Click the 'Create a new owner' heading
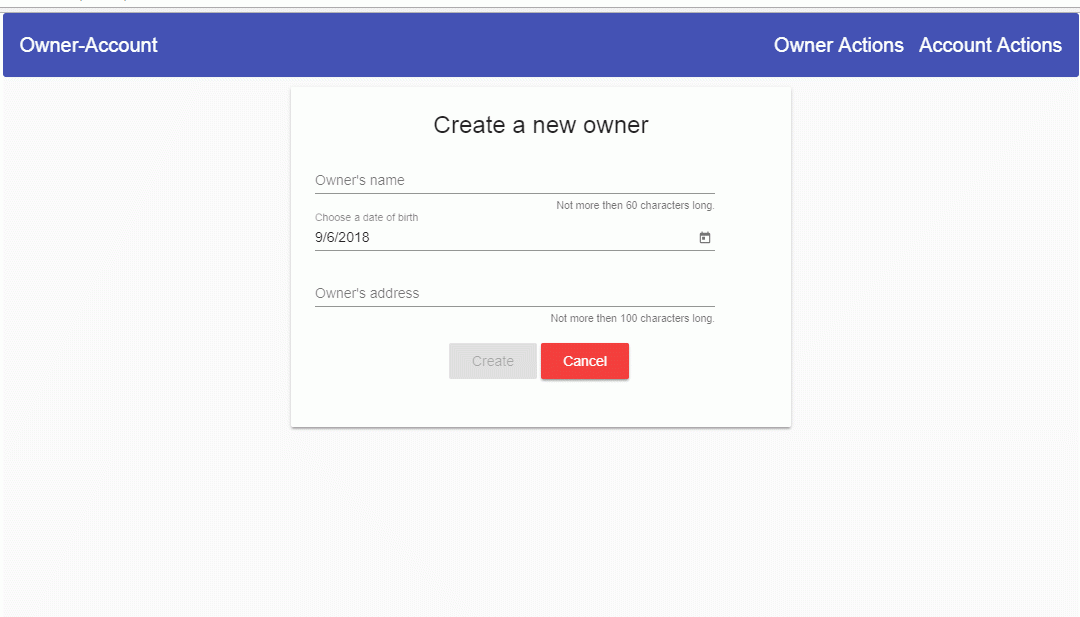This screenshot has height=617, width=1080. coord(541,125)
